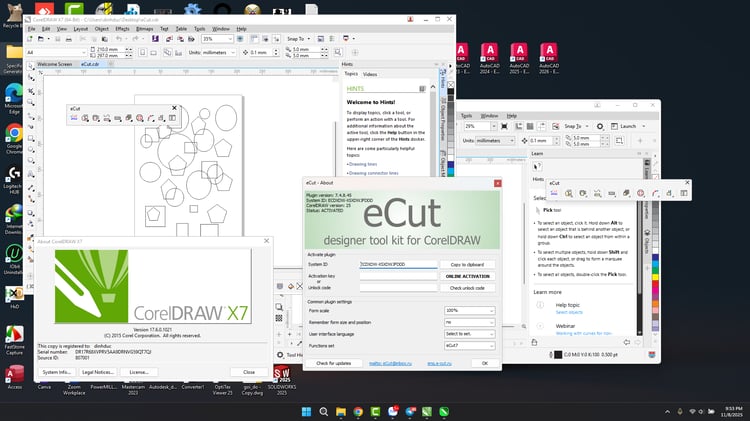Click the full-screen preview icon in right CorelDRAW window
Viewport: 750px width, 421px height.
(504, 126)
